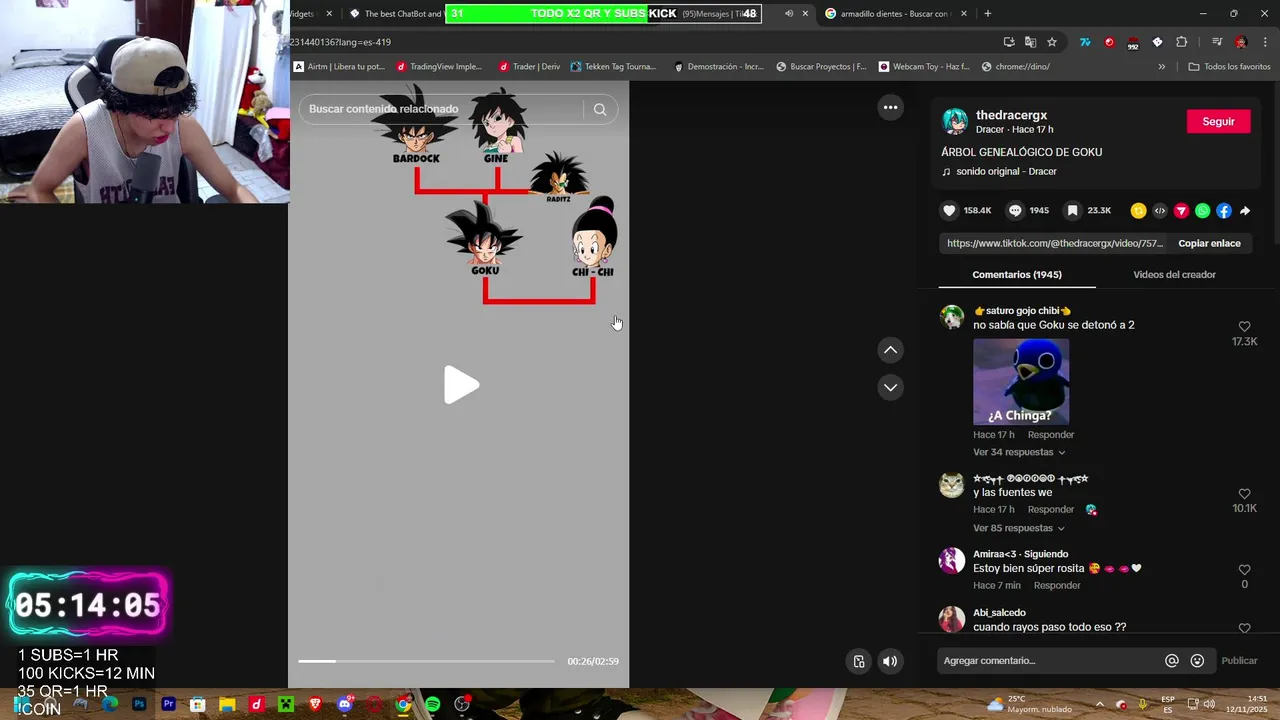Like the video via heart icon
1280x720 pixels.
(x=950, y=211)
